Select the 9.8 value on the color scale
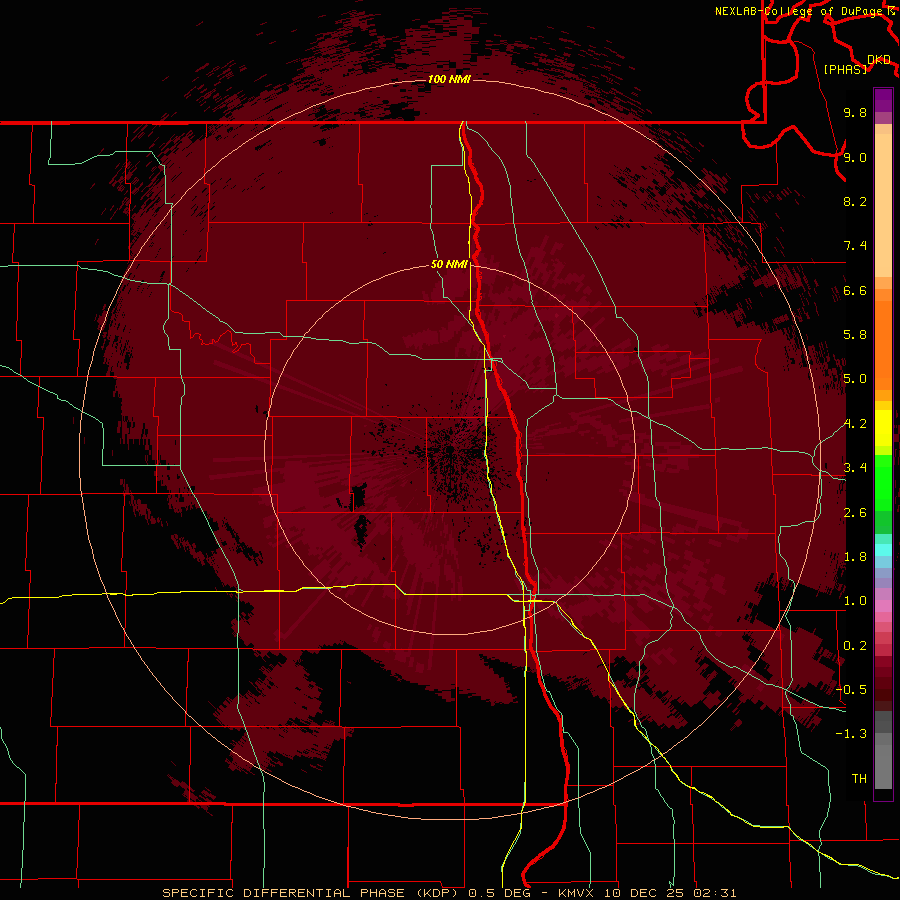 [855, 112]
